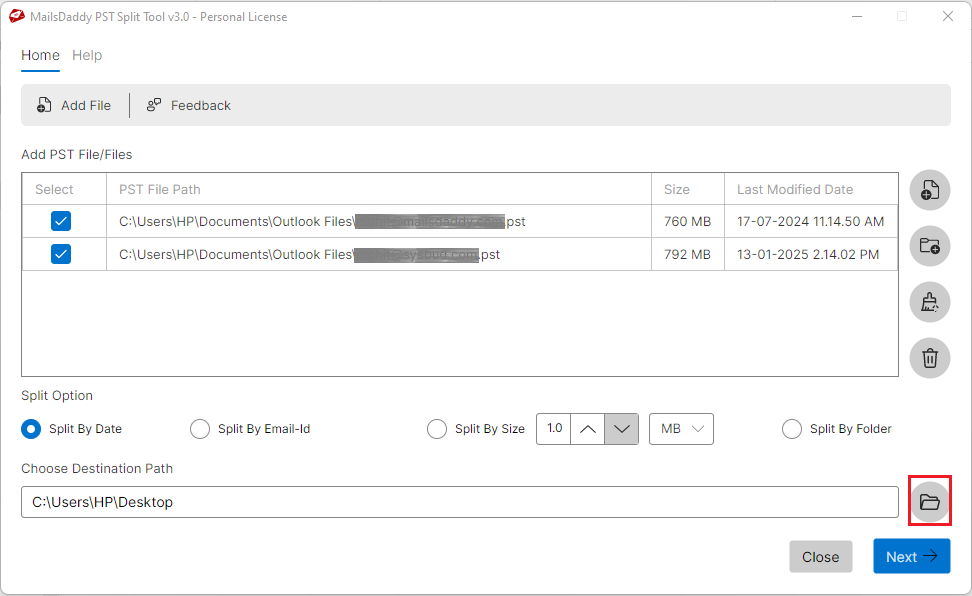
Task: Choose the Split By Email-Id option
Action: pos(200,428)
